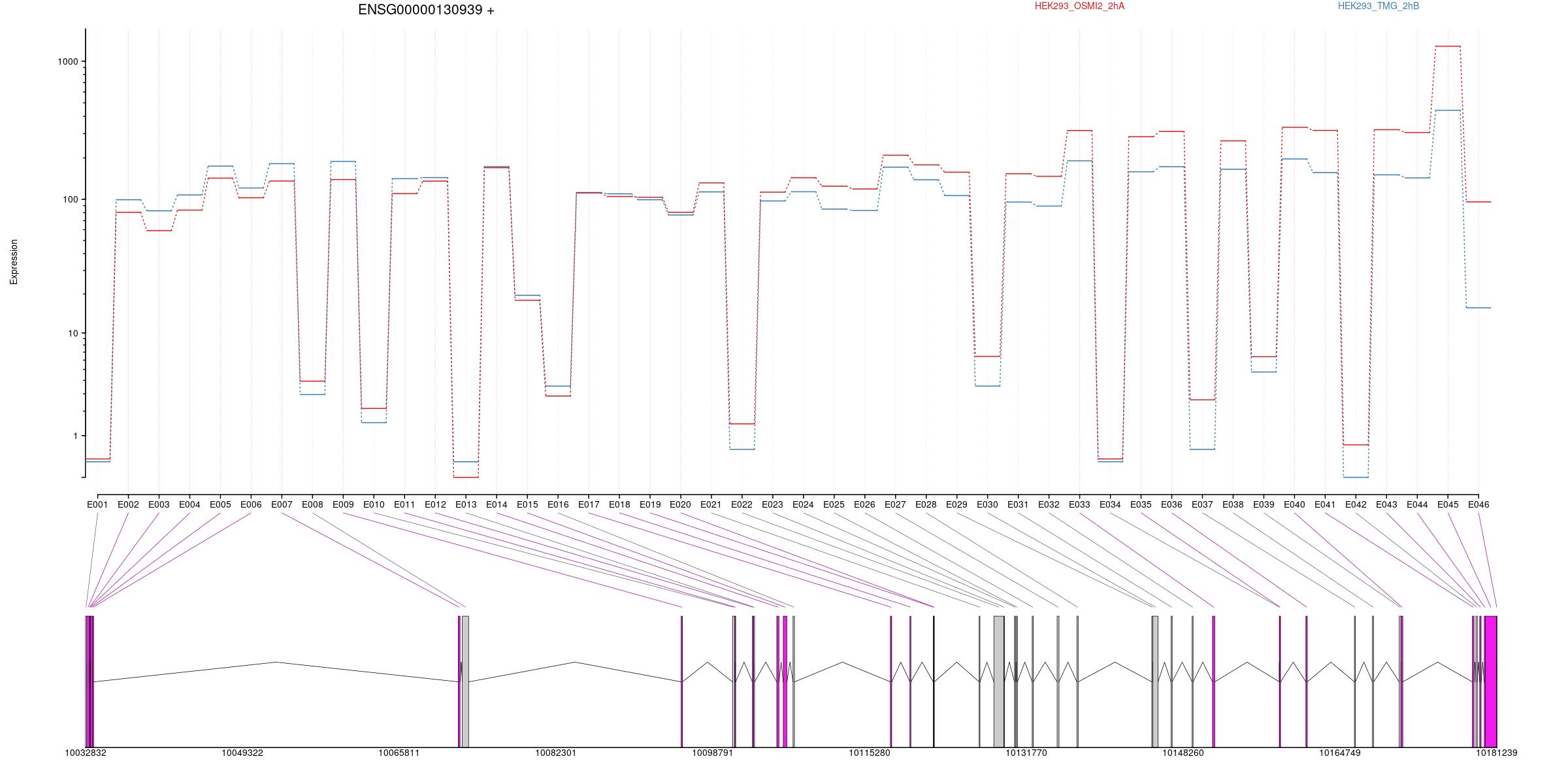The height and width of the screenshot is (784, 1568).
Task: Click the blue E045 expression segment
Action: (x=1448, y=110)
